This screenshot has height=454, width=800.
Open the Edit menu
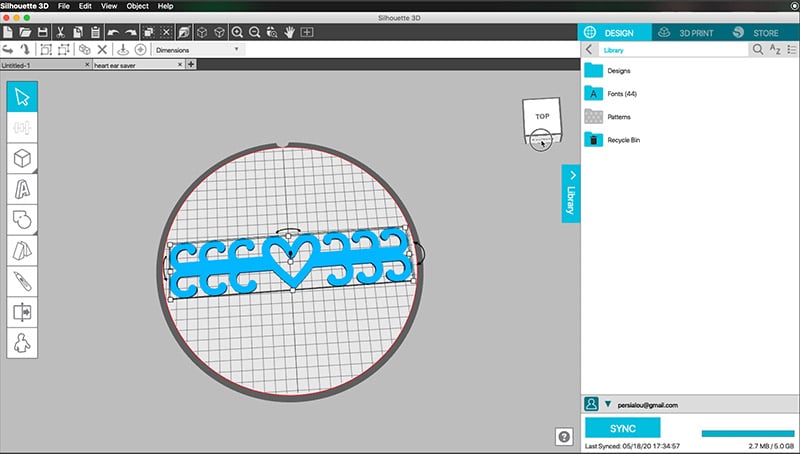85,6
